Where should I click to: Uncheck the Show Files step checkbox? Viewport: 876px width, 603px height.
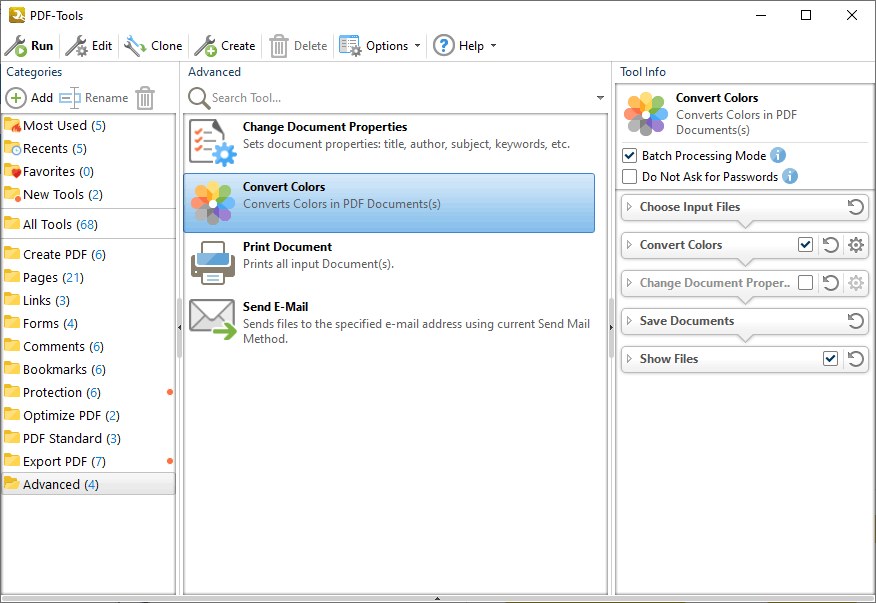(830, 359)
